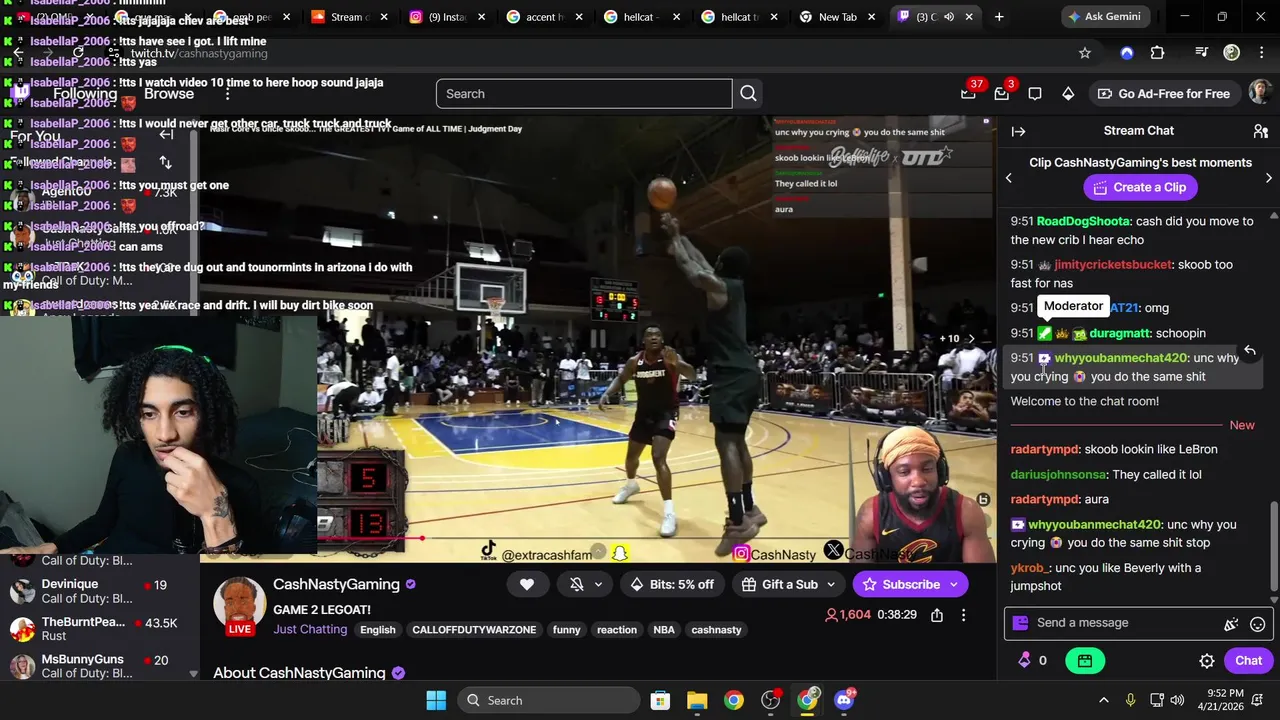This screenshot has height=720, width=1280.
Task: Open Twitch more options dots menu
Action: (228, 94)
